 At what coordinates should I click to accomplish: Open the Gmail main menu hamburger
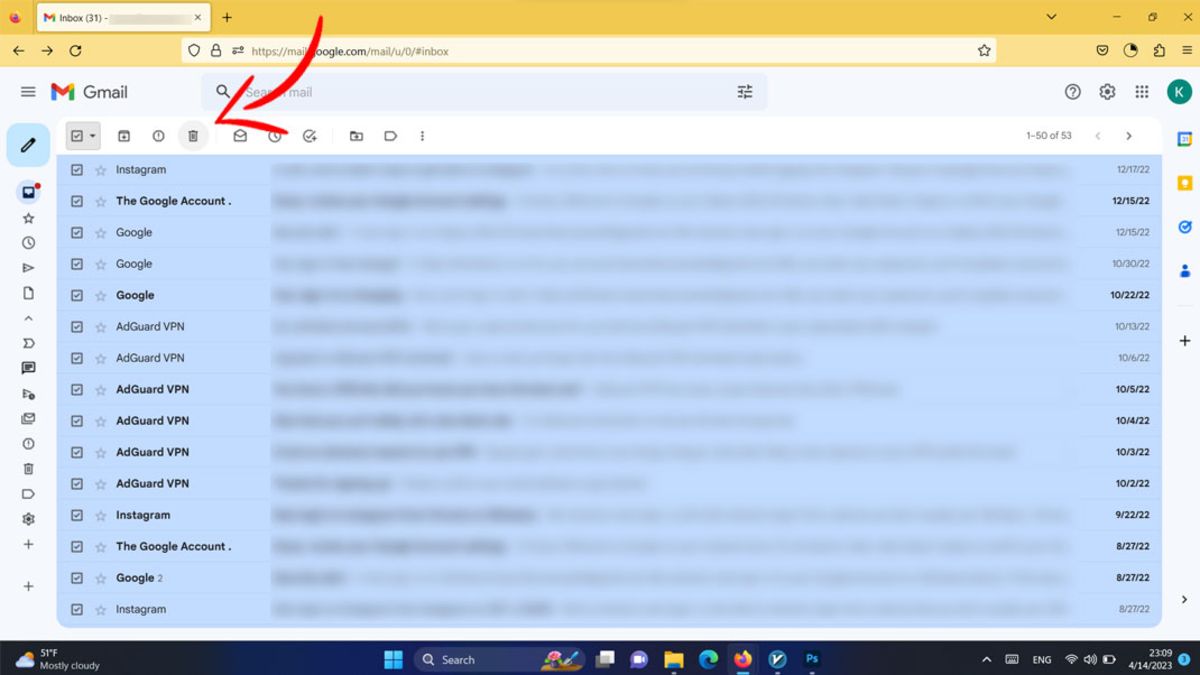tap(28, 92)
